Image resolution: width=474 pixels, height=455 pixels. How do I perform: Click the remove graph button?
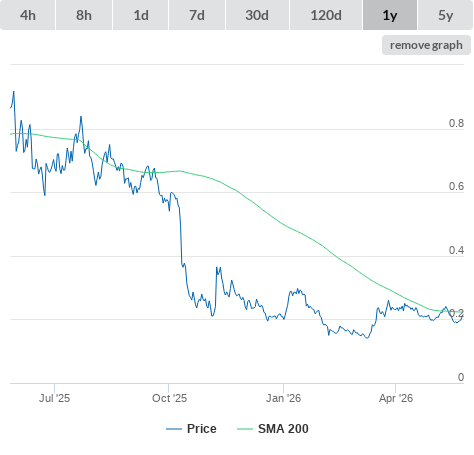[x=426, y=45]
